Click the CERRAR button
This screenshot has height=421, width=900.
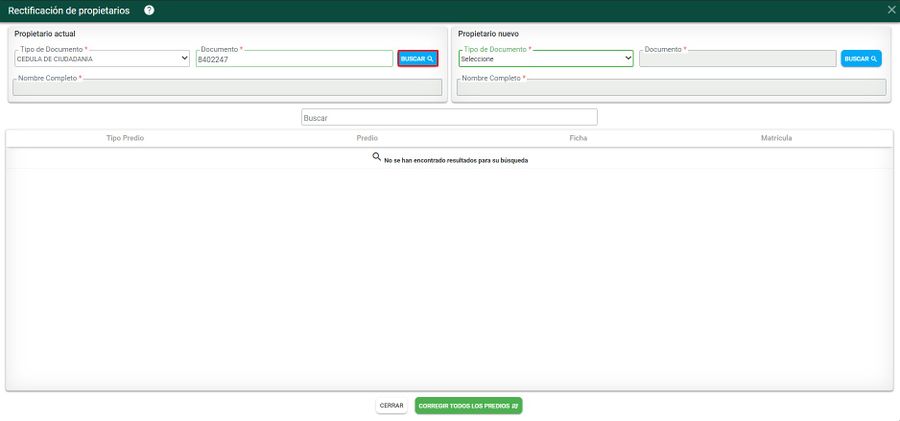[x=392, y=406]
